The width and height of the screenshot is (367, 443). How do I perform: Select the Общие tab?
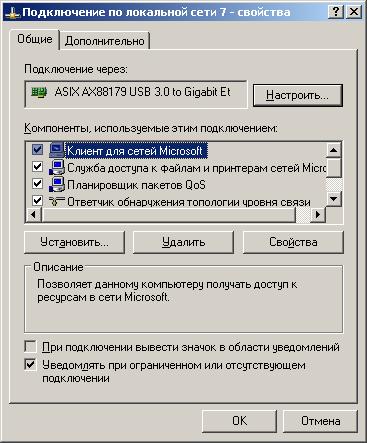point(35,39)
